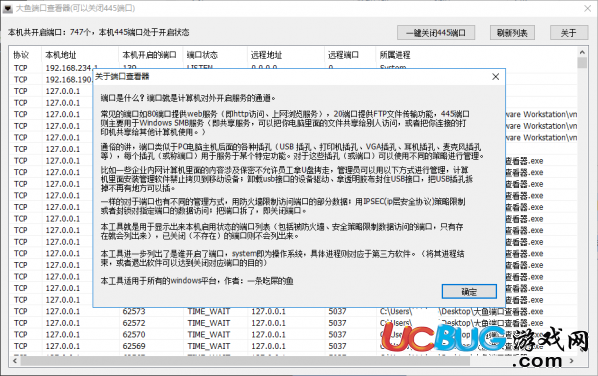Select the row with local port 62570
This screenshot has height=376, width=598.
pos(294,334)
